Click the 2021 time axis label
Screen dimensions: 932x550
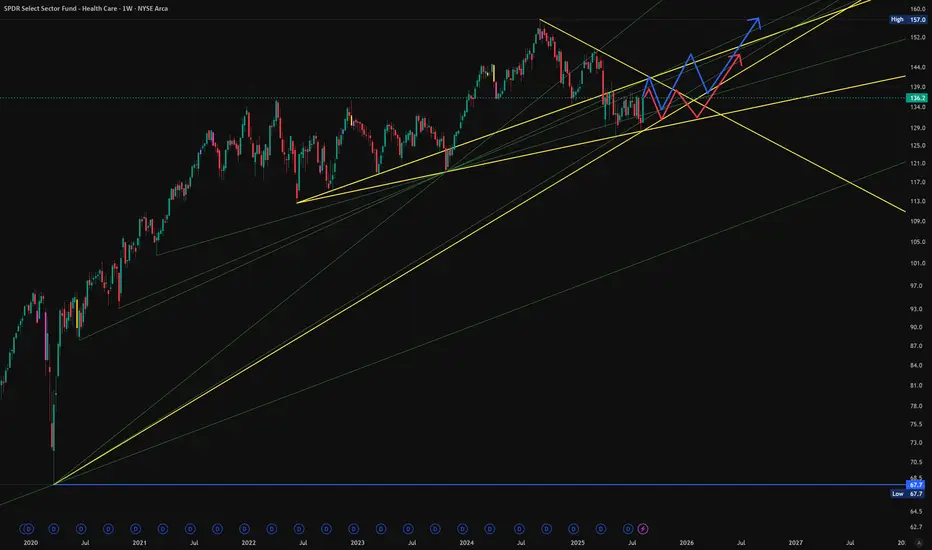pyautogui.click(x=139, y=542)
